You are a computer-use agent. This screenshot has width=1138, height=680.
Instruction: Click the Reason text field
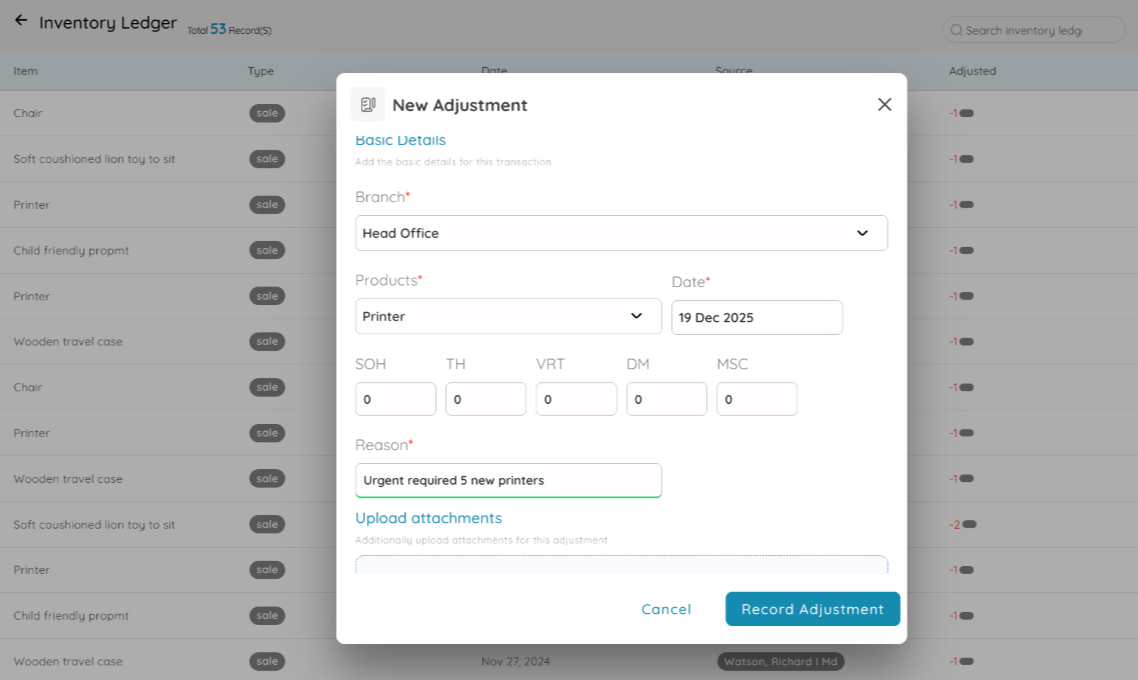[508, 480]
